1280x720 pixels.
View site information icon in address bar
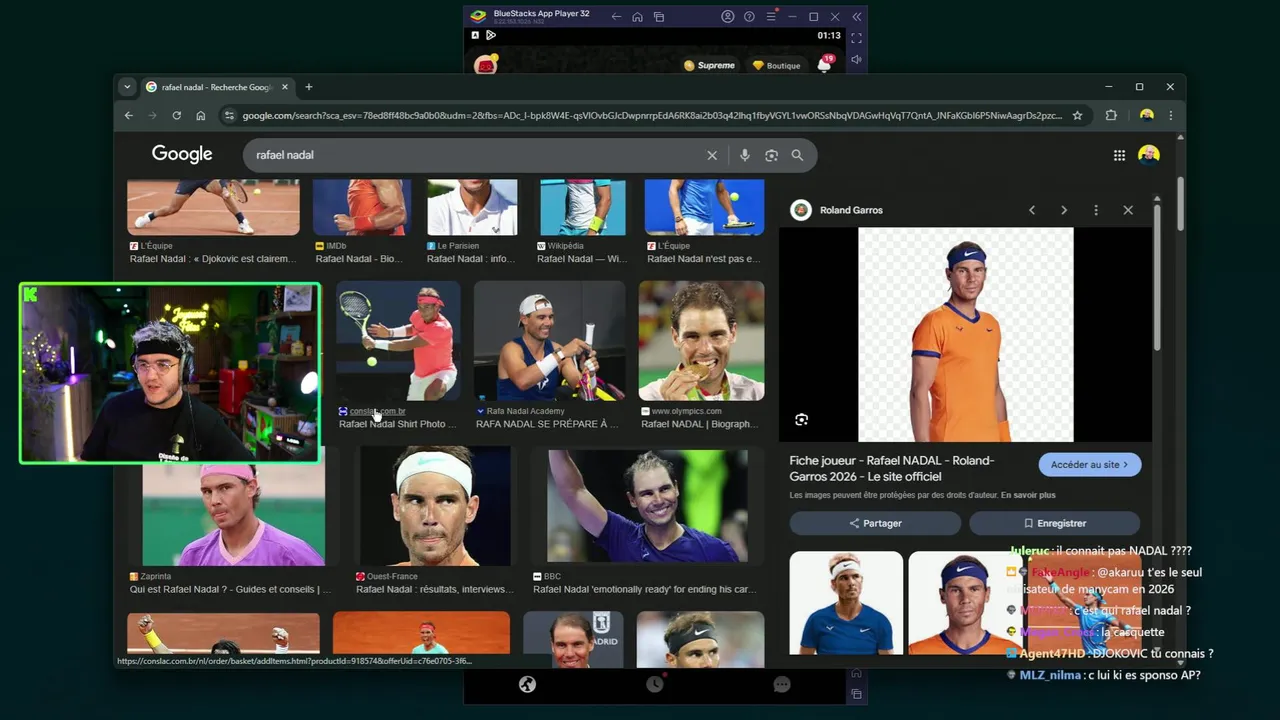[x=229, y=115]
